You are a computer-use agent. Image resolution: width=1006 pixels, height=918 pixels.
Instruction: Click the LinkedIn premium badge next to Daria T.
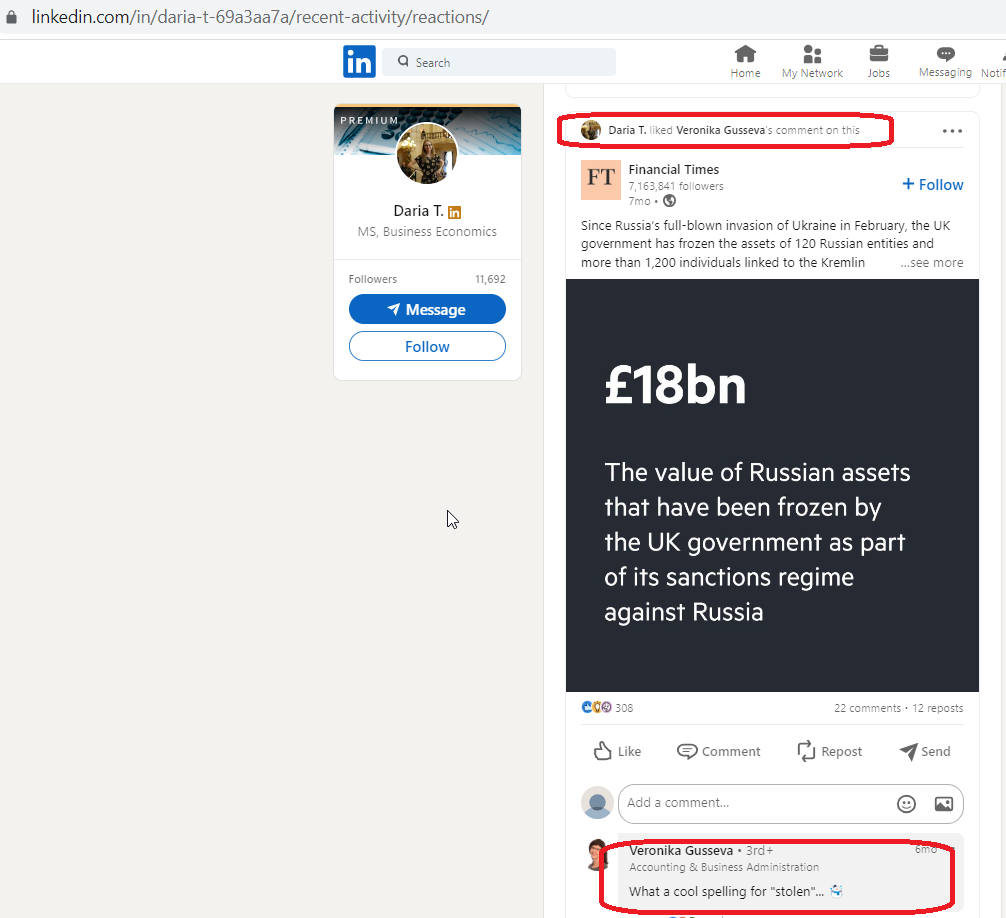(x=454, y=212)
